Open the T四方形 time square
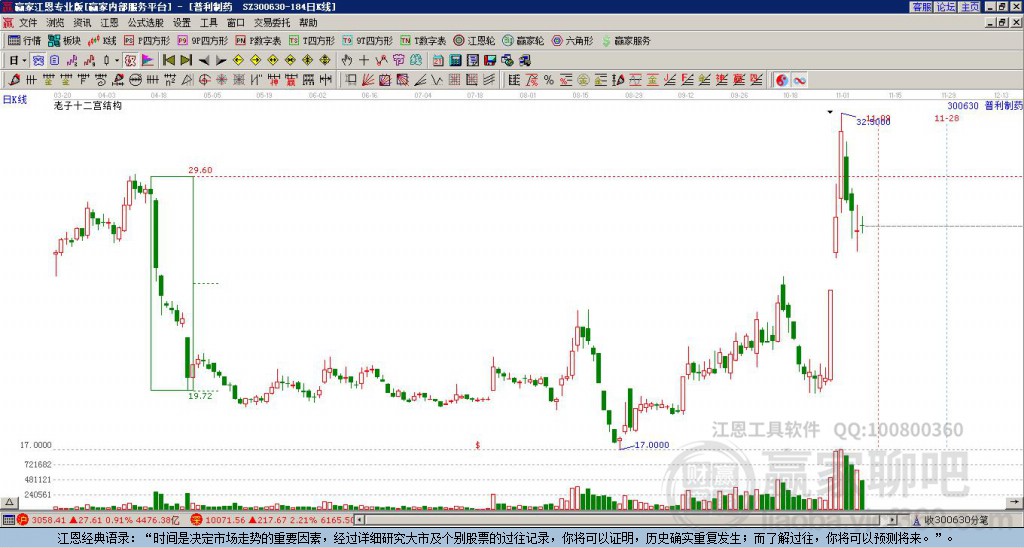The height and width of the screenshot is (548, 1024). tap(312, 40)
